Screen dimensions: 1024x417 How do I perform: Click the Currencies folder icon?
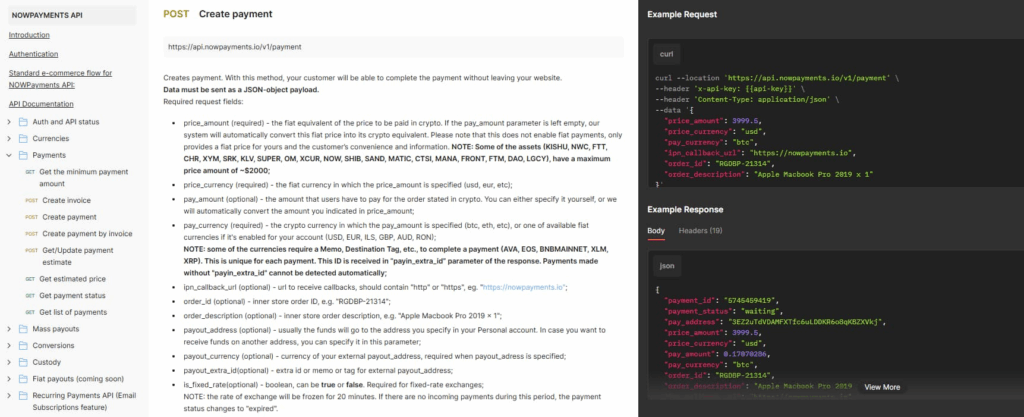tap(24, 138)
